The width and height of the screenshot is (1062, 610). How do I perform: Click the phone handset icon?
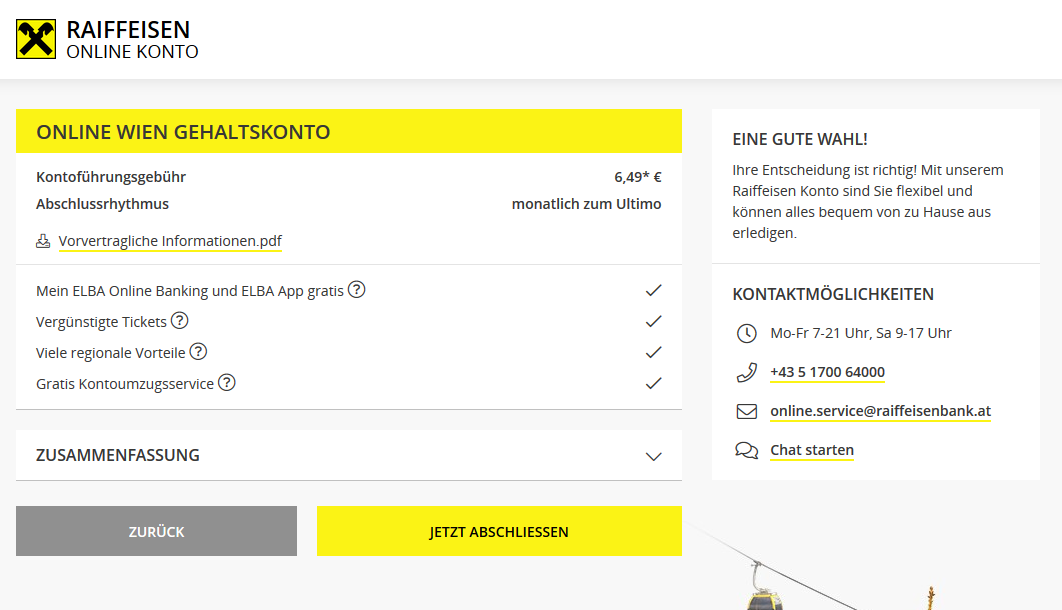[746, 373]
